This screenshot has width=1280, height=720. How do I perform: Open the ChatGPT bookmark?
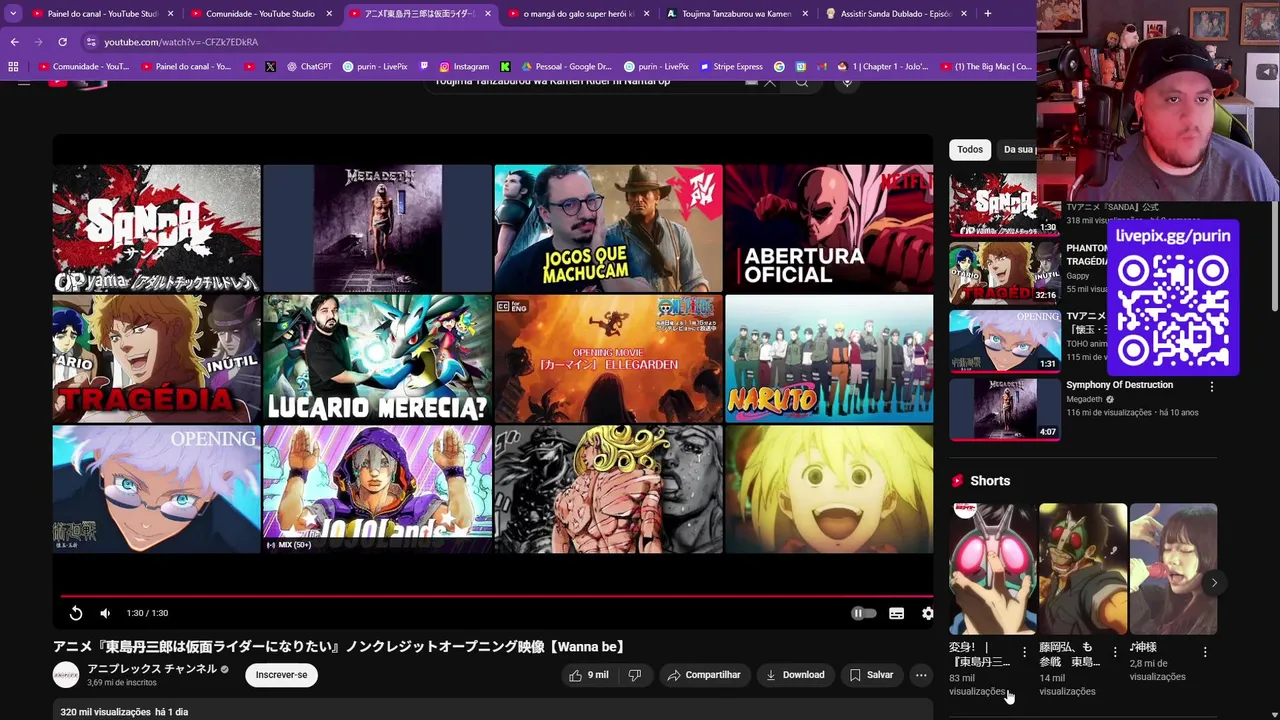pos(309,67)
